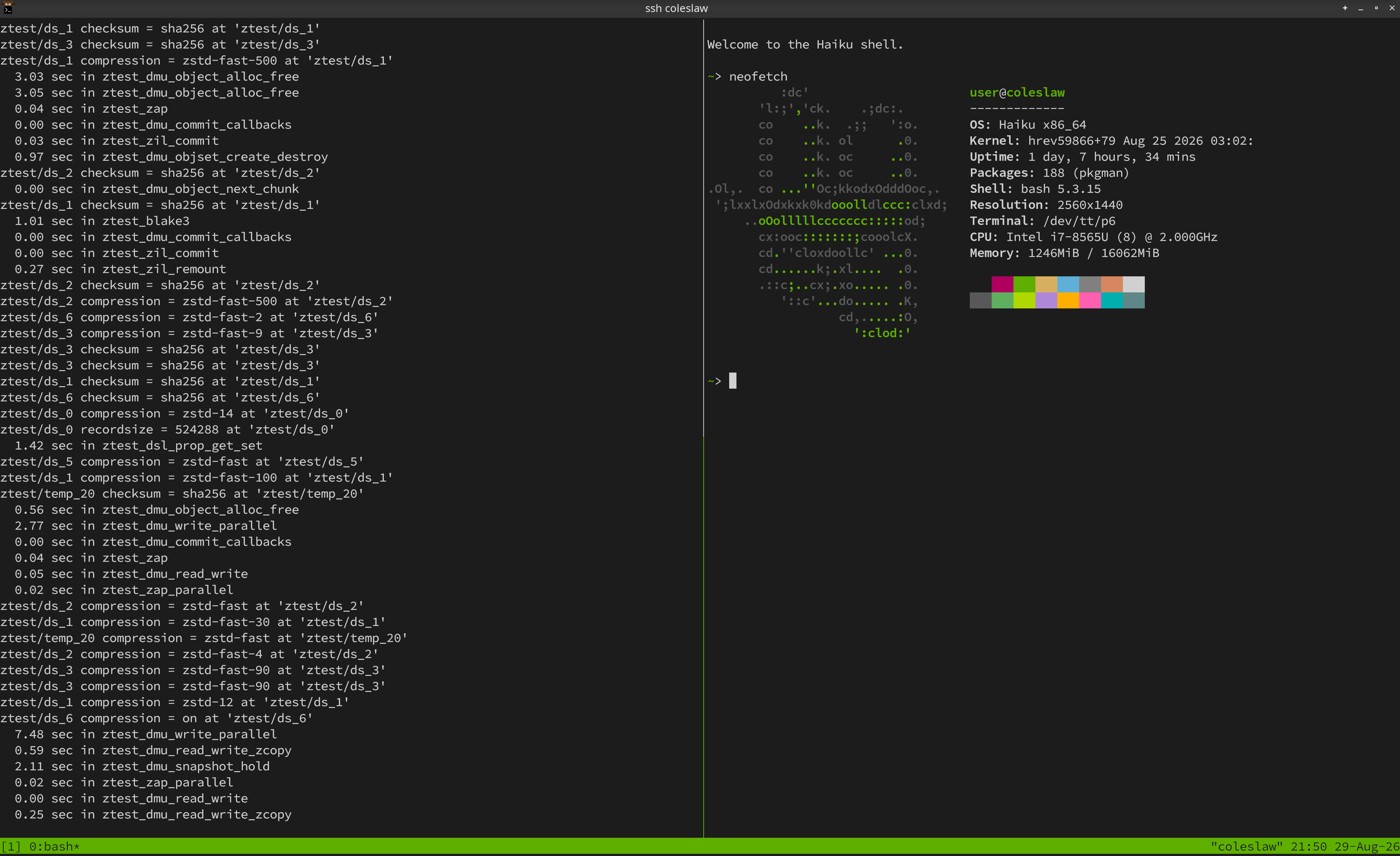Click 'Welcome to the Haiku shell.' line
The image size is (1400, 856).
coord(805,44)
